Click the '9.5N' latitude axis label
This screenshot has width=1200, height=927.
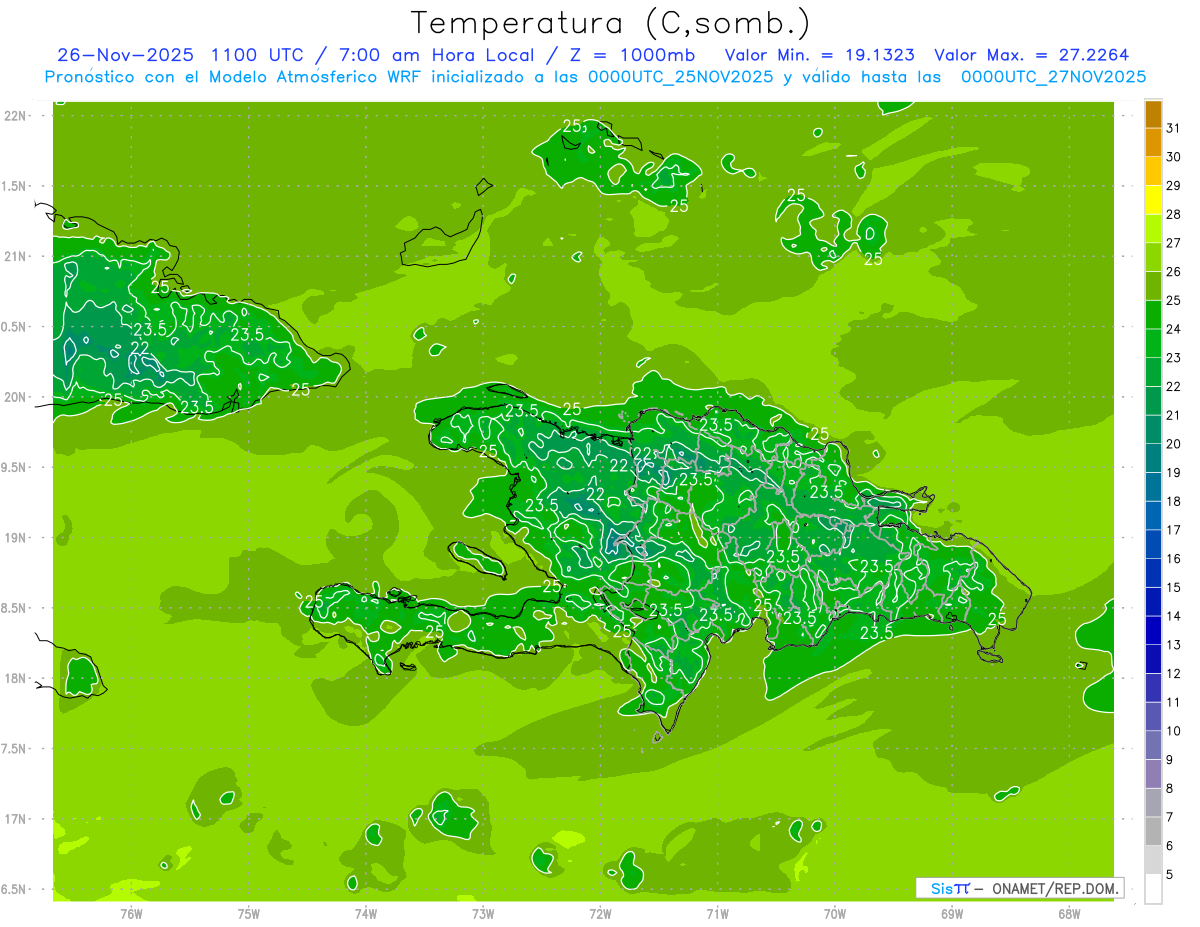[x=14, y=467]
